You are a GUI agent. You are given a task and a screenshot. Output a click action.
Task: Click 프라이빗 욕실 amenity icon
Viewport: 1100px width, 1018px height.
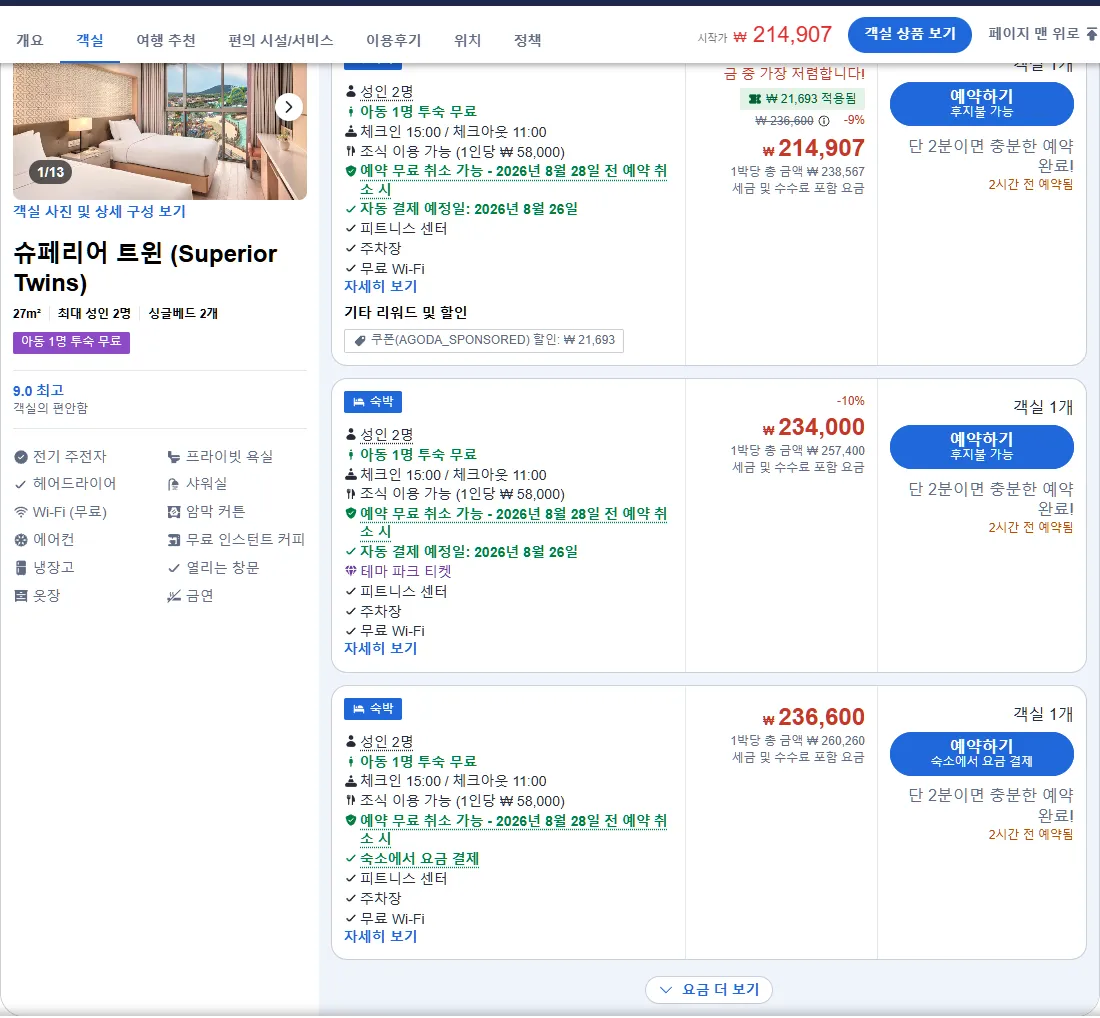click(173, 457)
